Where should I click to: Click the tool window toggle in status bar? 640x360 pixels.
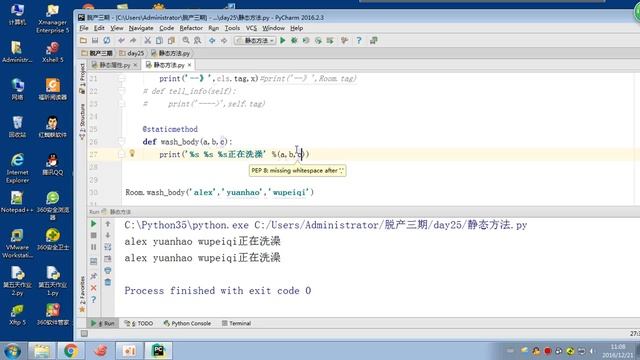click(x=84, y=334)
